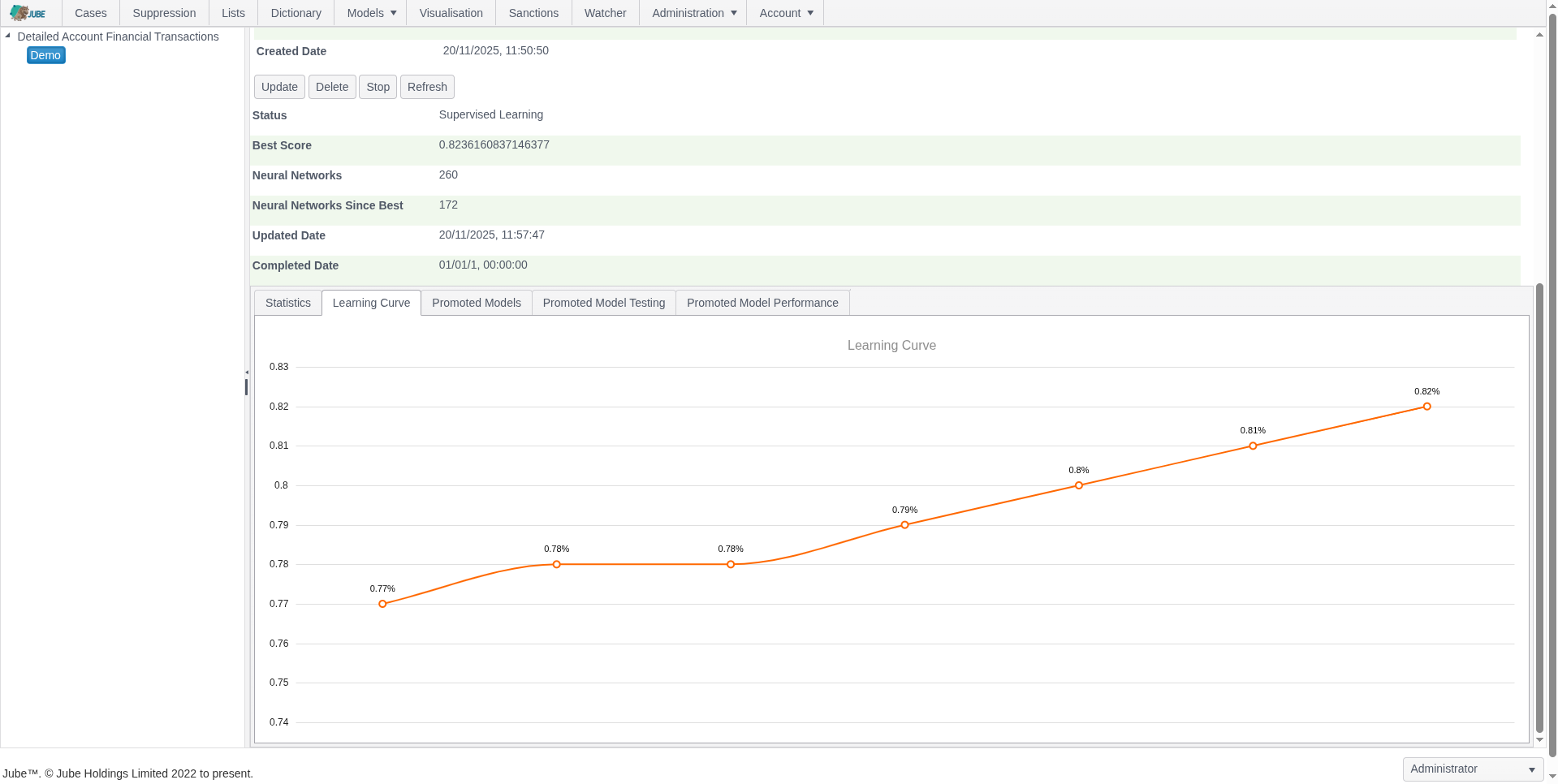Click the splitter collapse handle beside the tree
The image size is (1558, 784).
point(246,373)
